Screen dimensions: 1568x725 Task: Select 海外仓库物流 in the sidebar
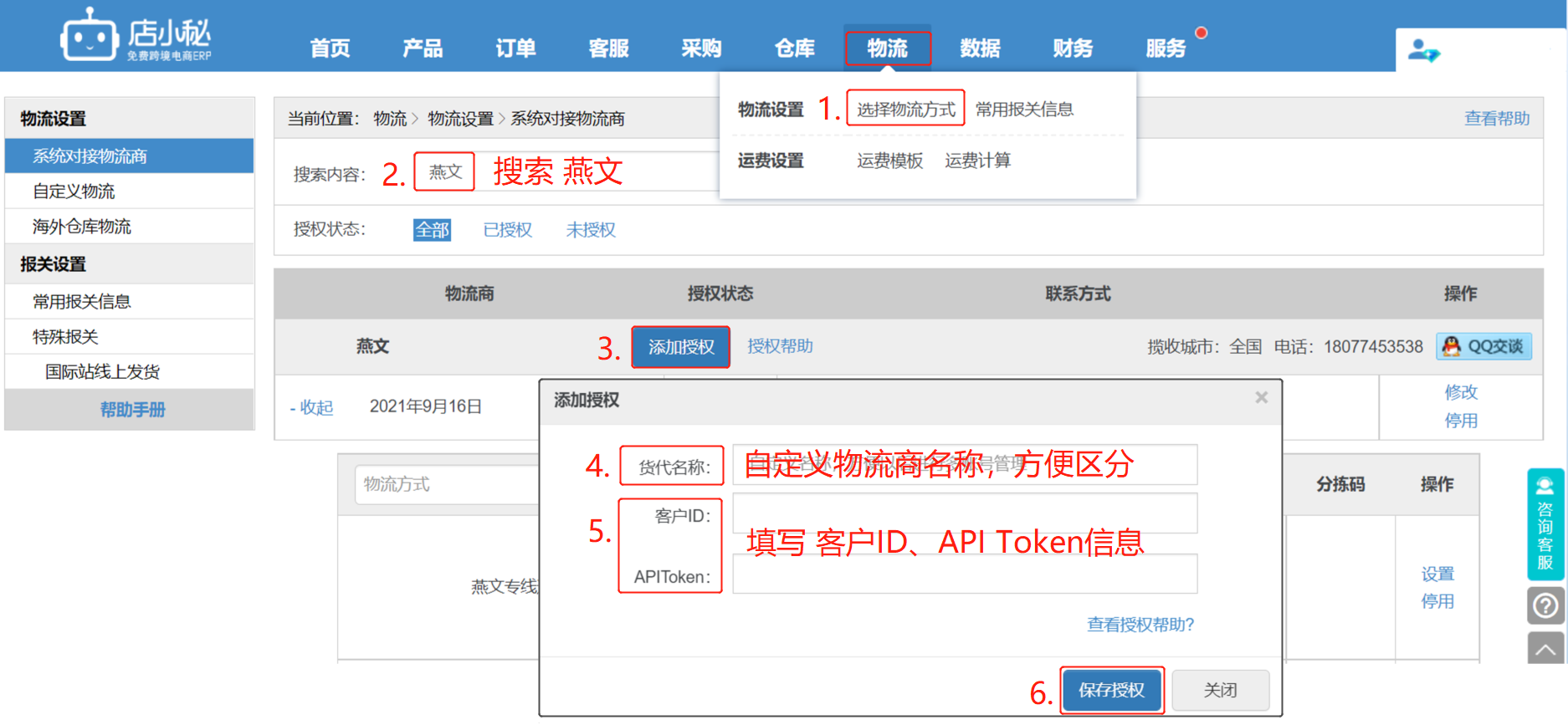[129, 227]
